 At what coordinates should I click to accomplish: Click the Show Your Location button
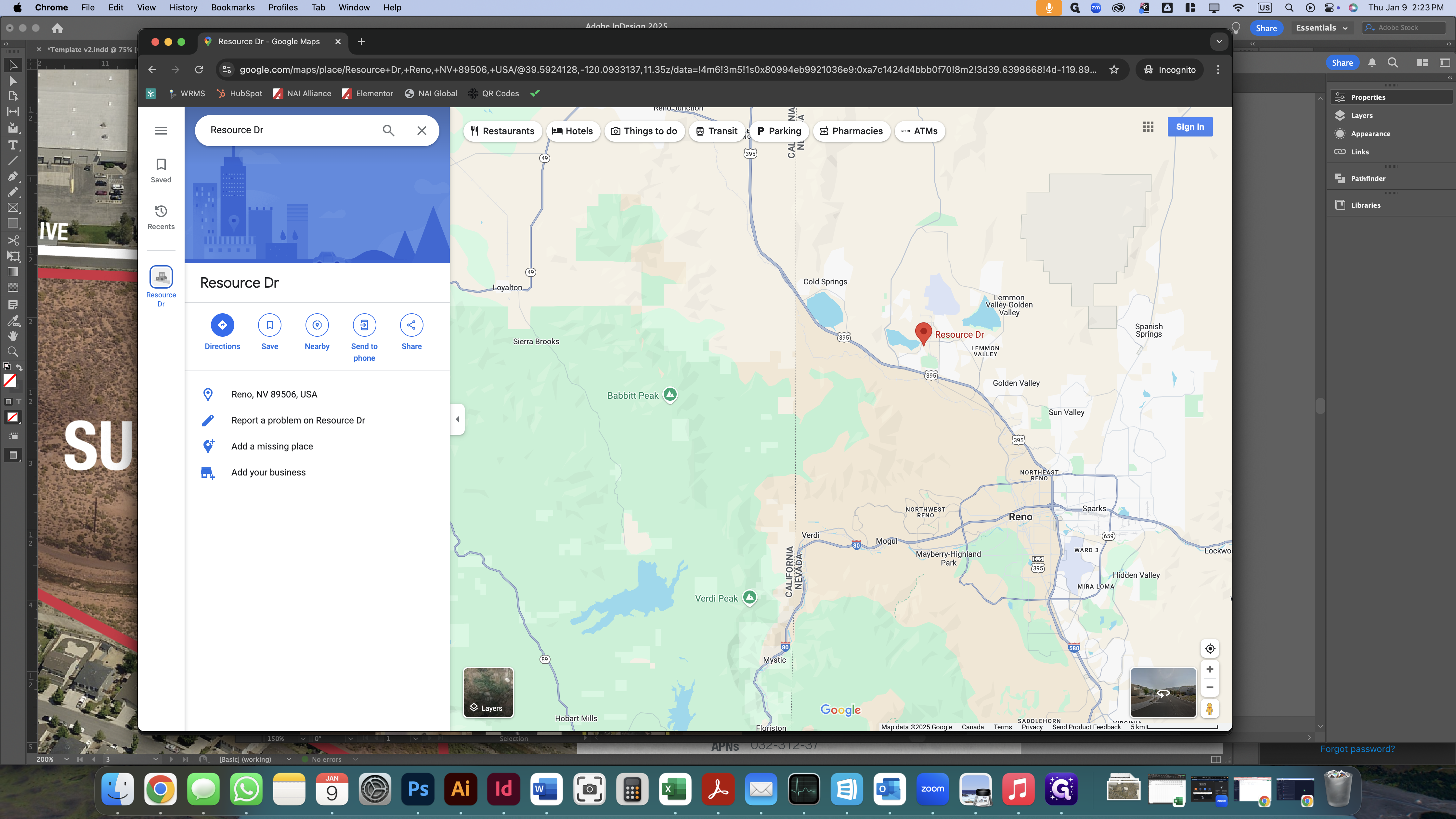1210,649
